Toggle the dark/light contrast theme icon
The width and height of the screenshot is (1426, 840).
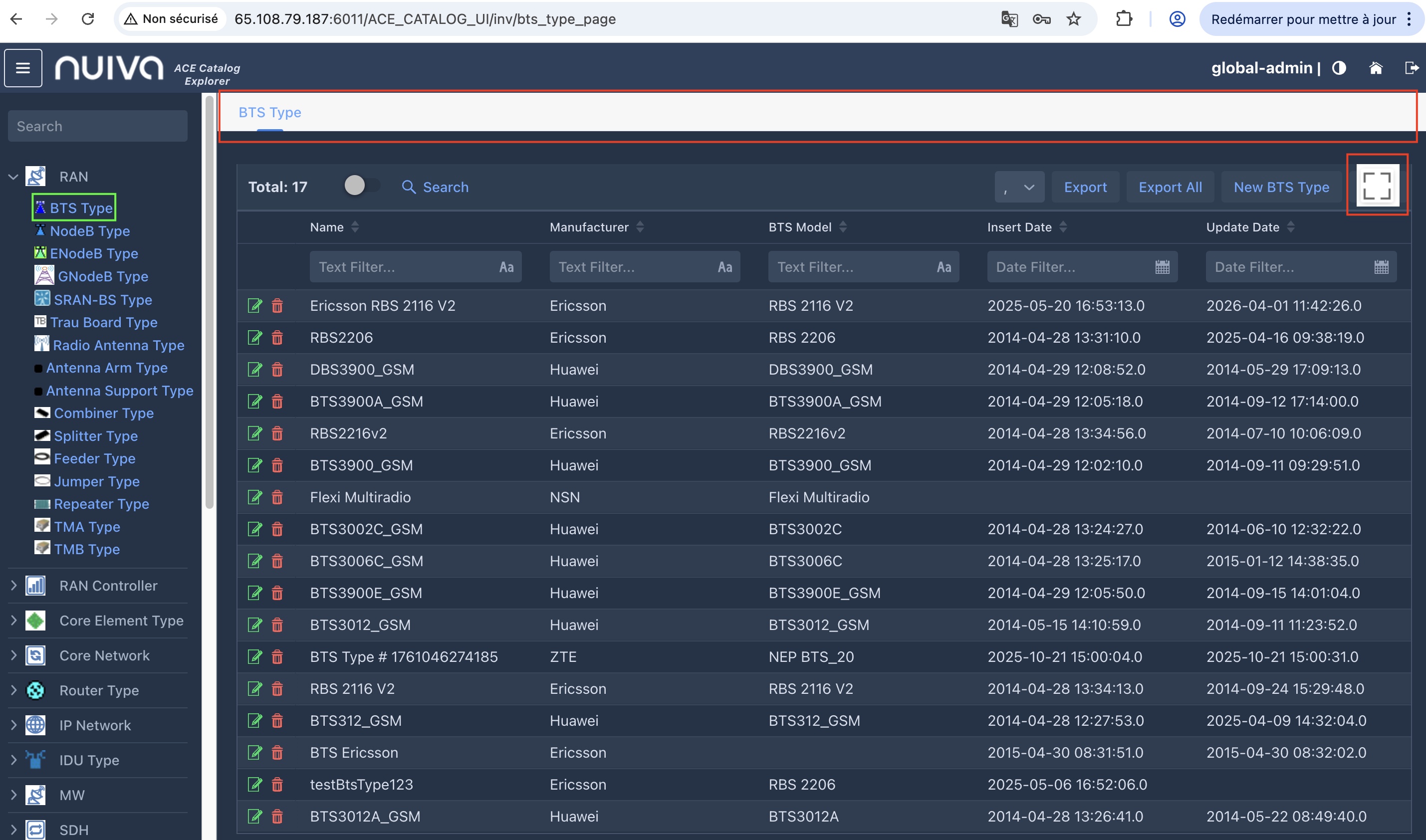tap(1339, 68)
